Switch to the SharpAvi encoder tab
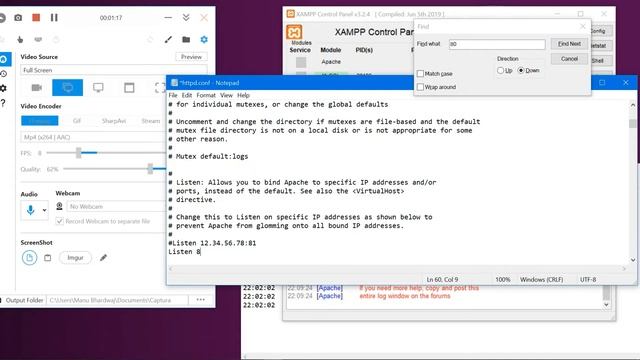Image resolution: width=640 pixels, height=360 pixels. coord(113,121)
